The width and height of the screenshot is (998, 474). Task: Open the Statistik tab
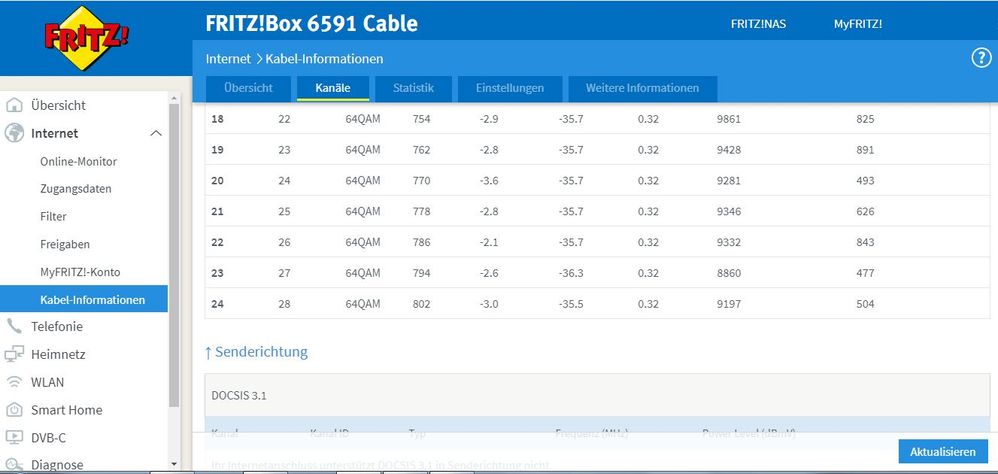pyautogui.click(x=413, y=88)
